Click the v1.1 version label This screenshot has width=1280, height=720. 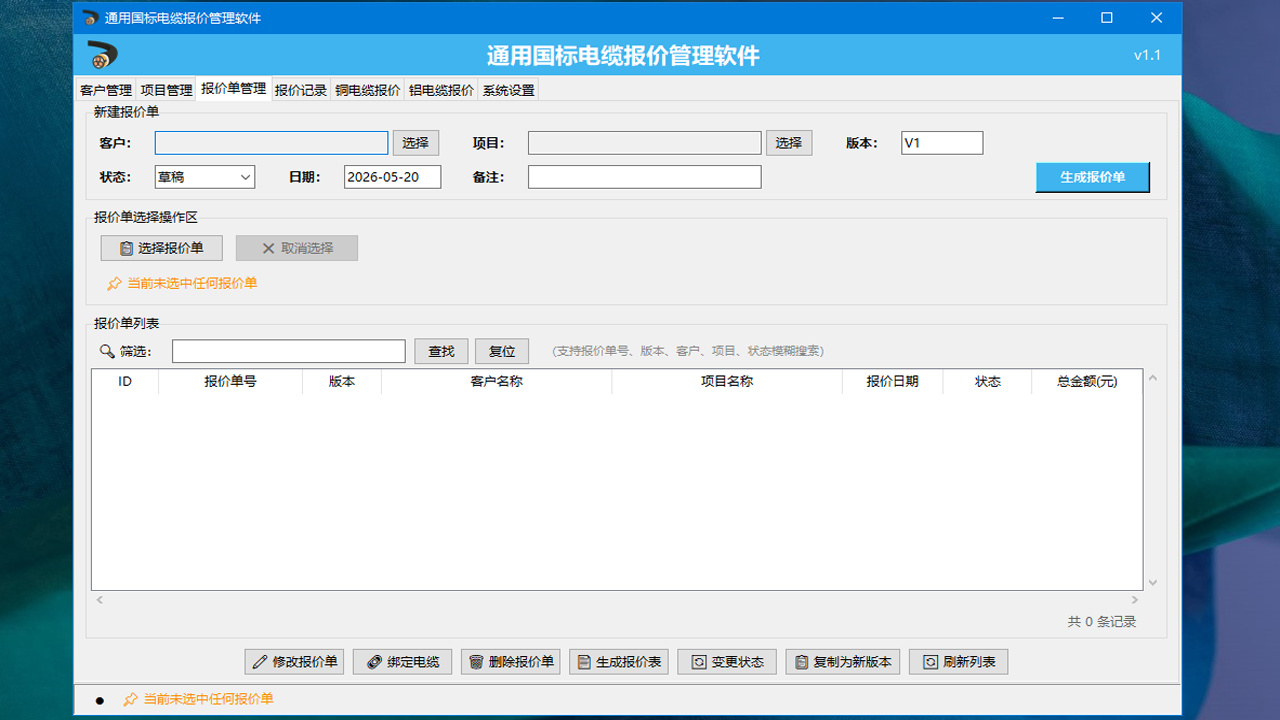pyautogui.click(x=1147, y=55)
